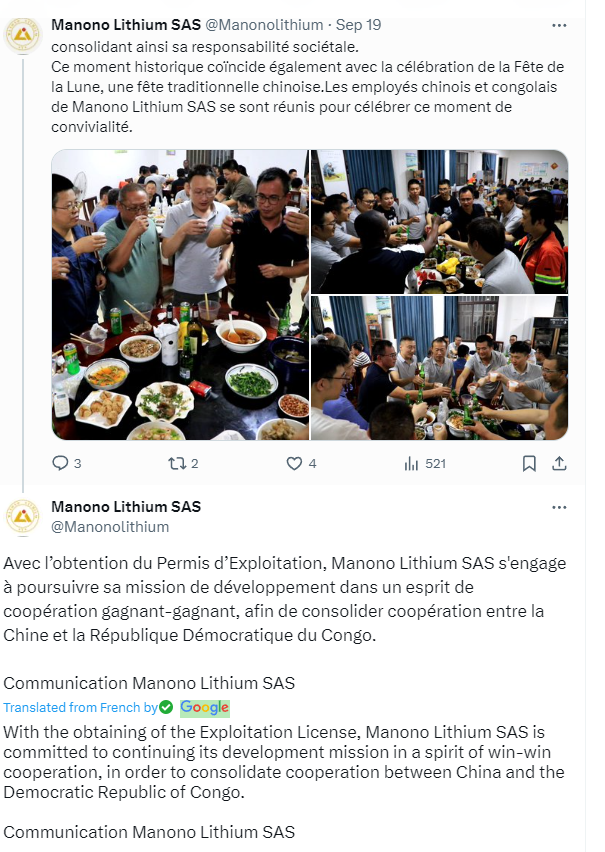
Task: Like the tweet with 4 hearts
Action: pos(294,463)
